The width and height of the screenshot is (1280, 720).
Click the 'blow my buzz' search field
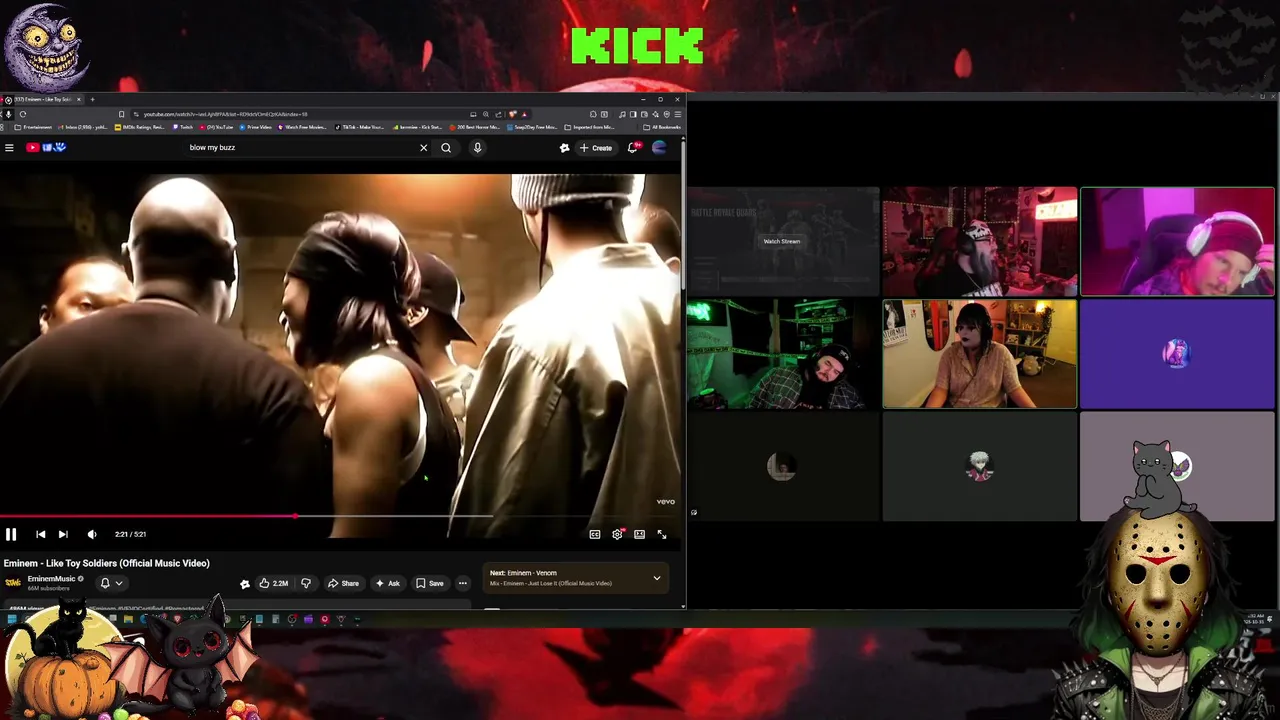coord(300,148)
